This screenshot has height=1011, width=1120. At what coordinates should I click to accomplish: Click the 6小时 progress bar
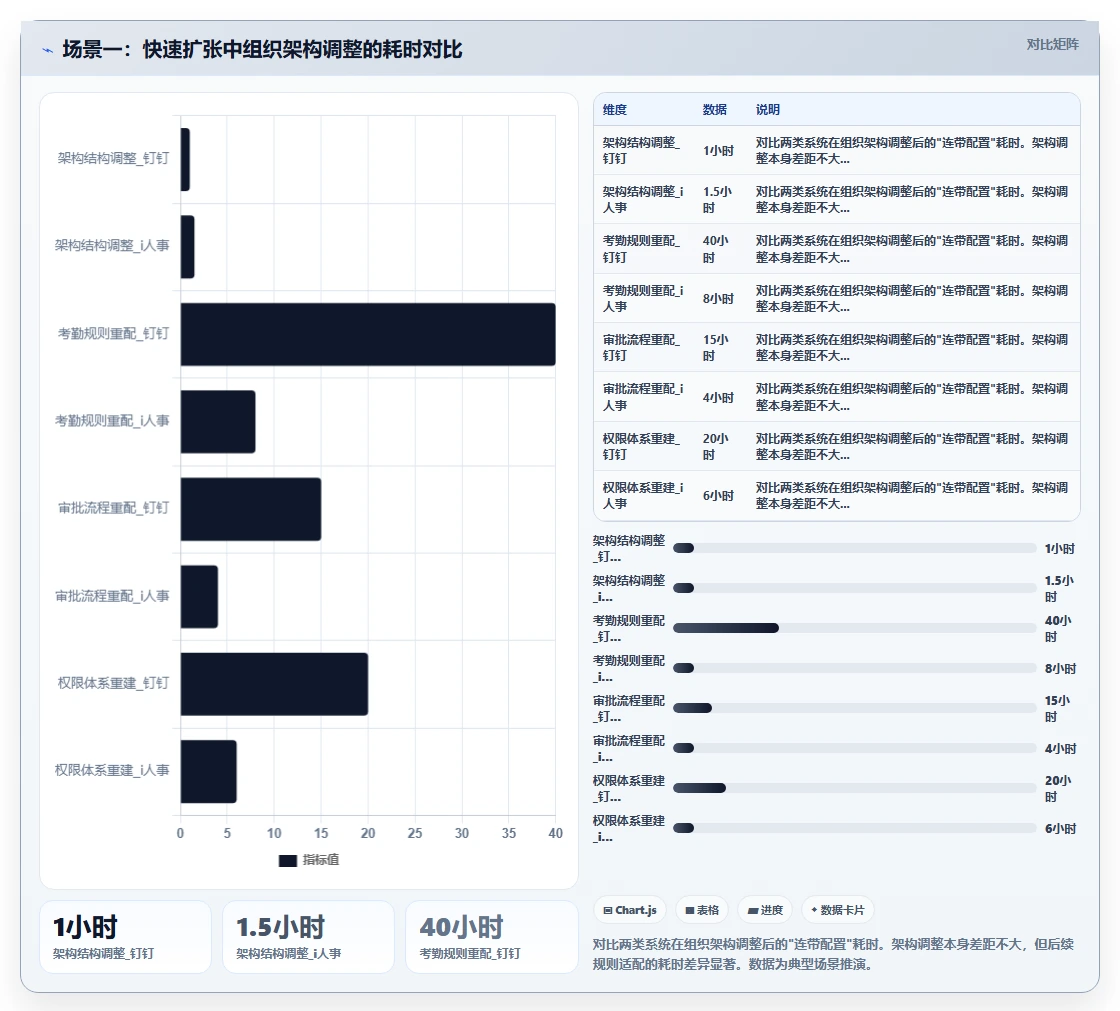854,828
